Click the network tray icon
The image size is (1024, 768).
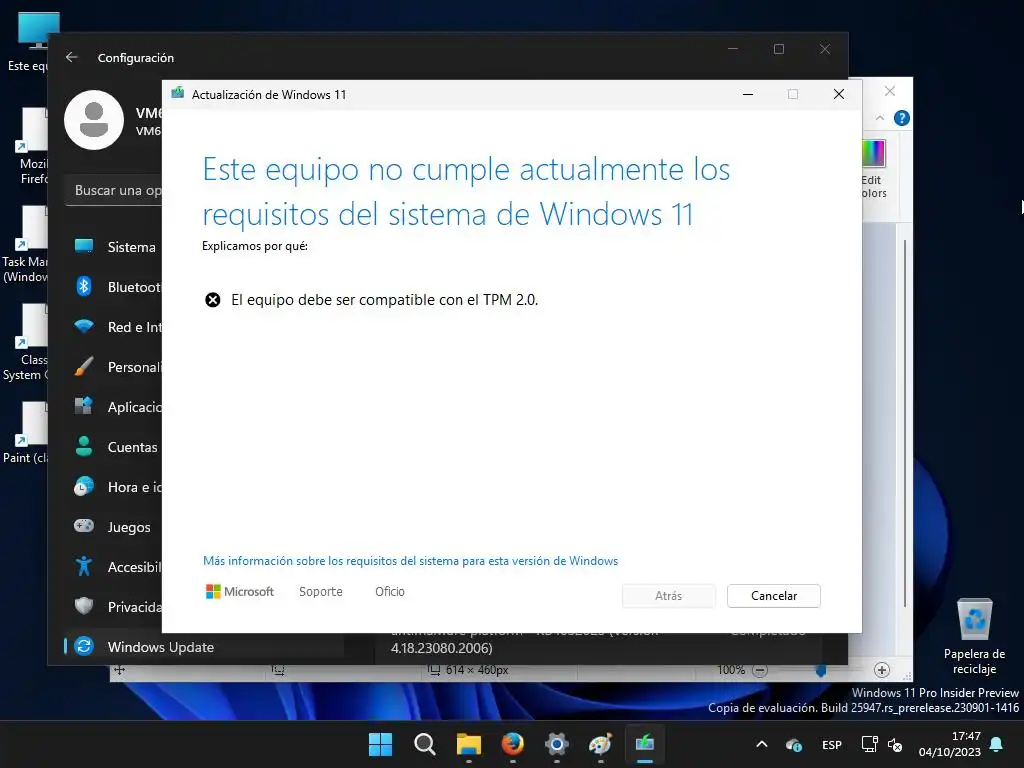869,744
